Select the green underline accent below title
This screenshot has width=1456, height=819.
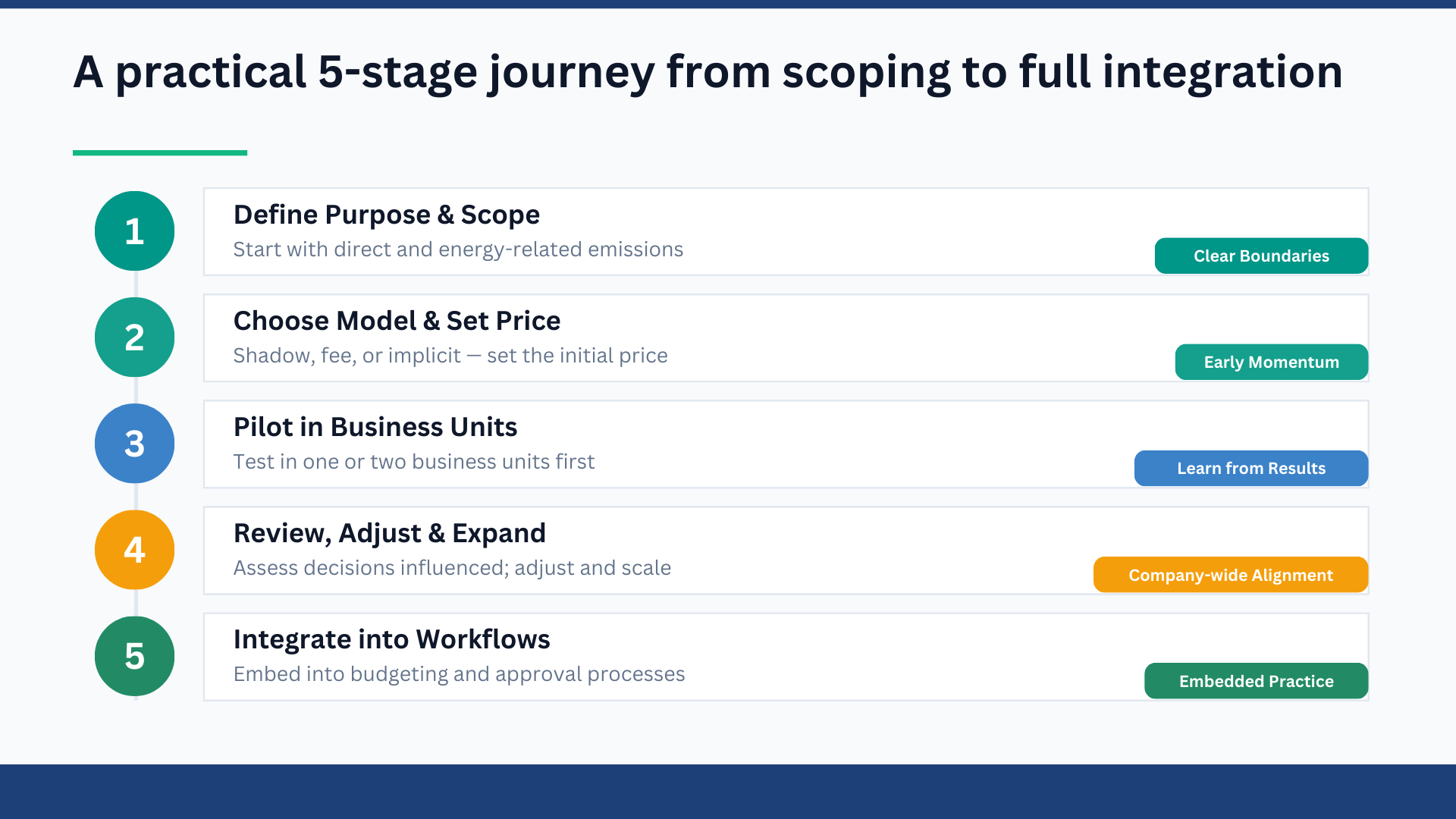click(x=160, y=152)
